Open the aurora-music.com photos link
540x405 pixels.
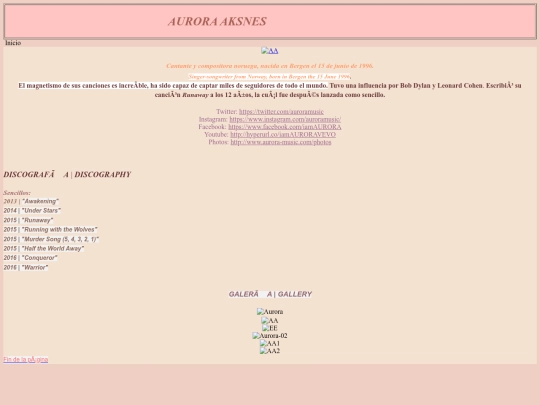tap(281, 142)
